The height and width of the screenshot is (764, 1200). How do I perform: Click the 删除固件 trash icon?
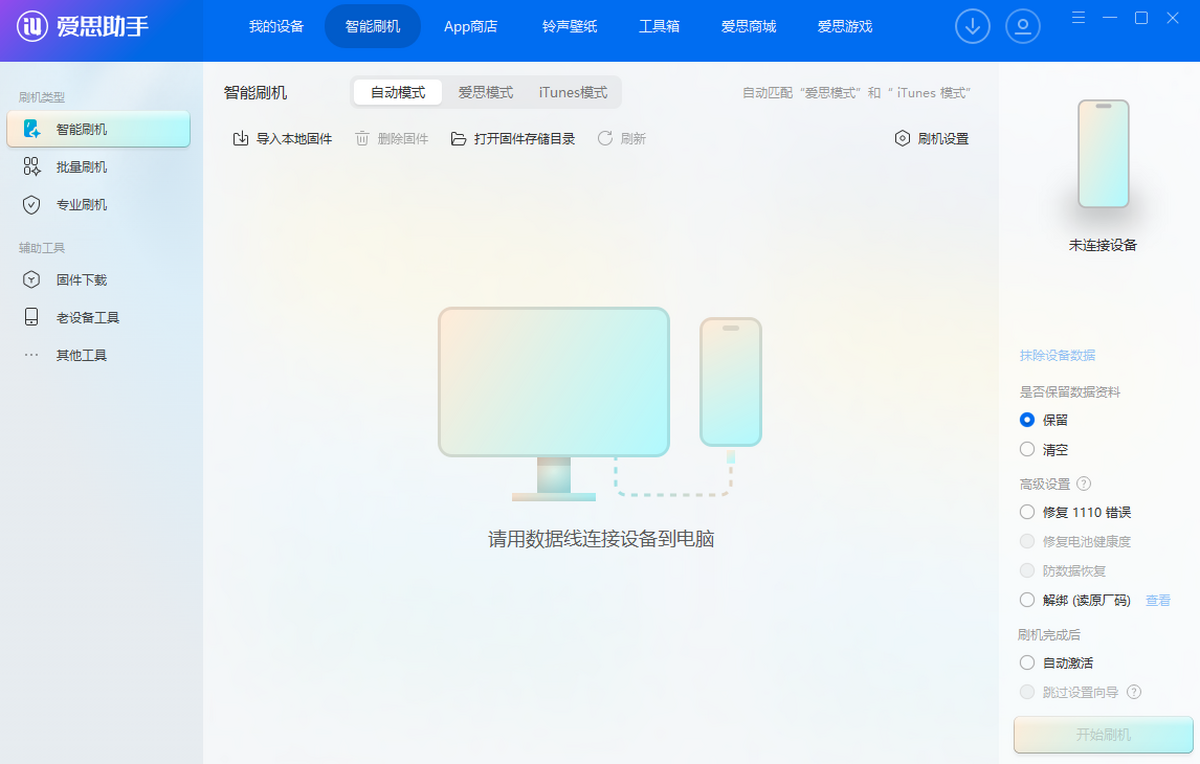click(x=362, y=139)
